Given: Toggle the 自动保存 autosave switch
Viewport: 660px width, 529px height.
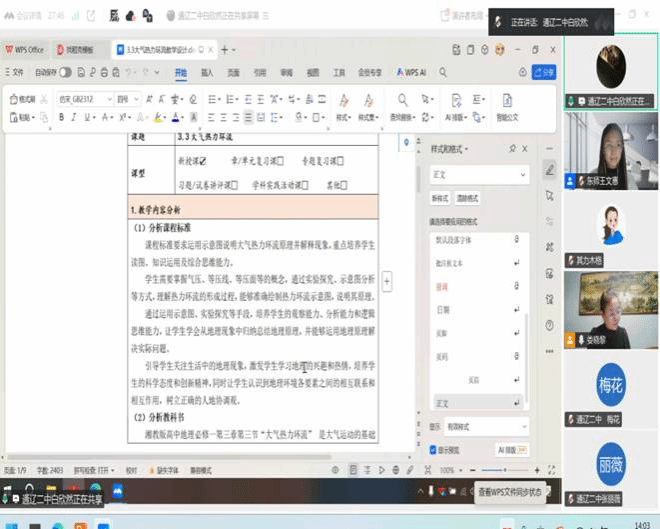Looking at the screenshot, I should click(64, 72).
